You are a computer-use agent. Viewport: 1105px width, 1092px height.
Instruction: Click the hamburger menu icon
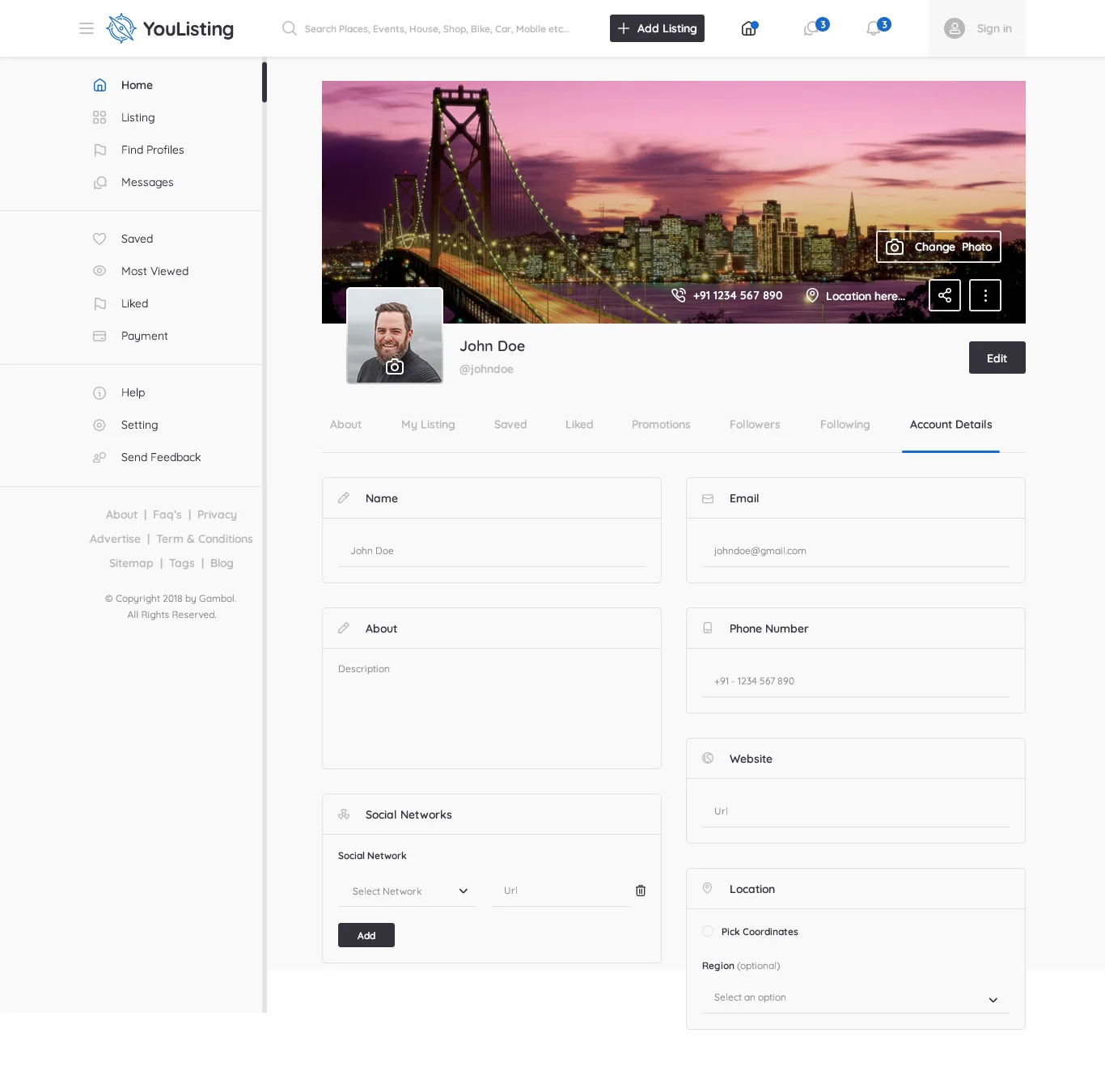point(87,28)
